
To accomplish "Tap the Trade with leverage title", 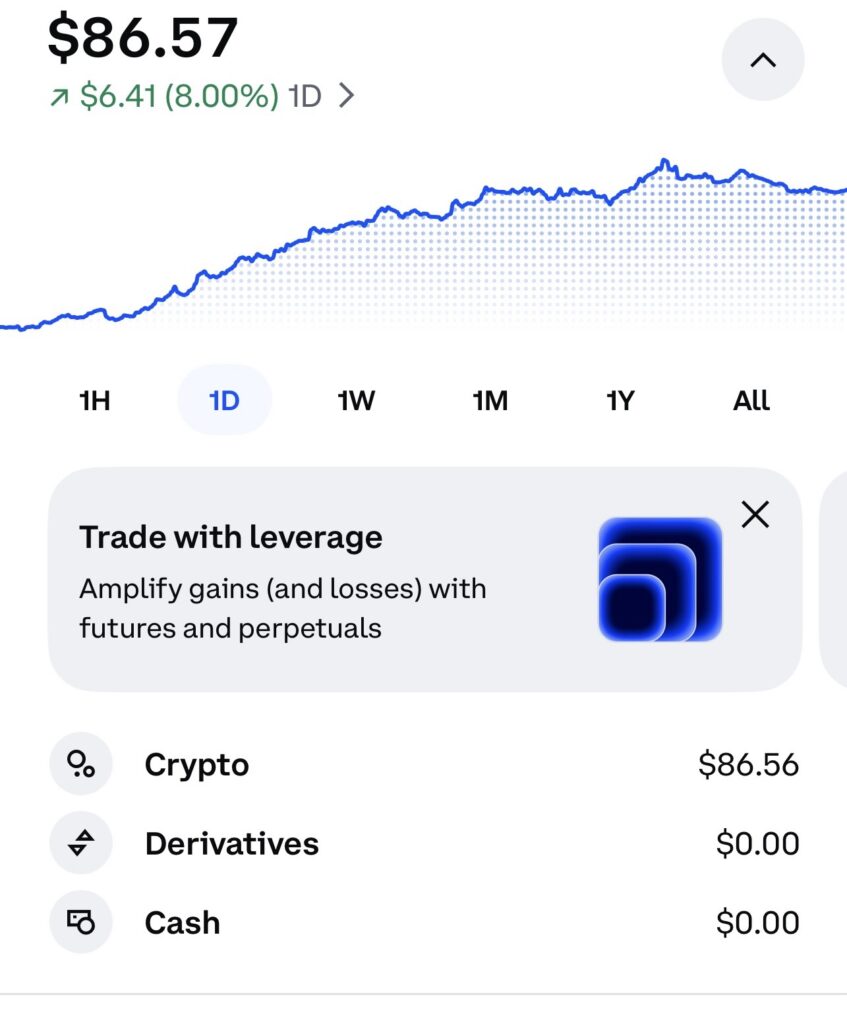I will (x=230, y=537).
